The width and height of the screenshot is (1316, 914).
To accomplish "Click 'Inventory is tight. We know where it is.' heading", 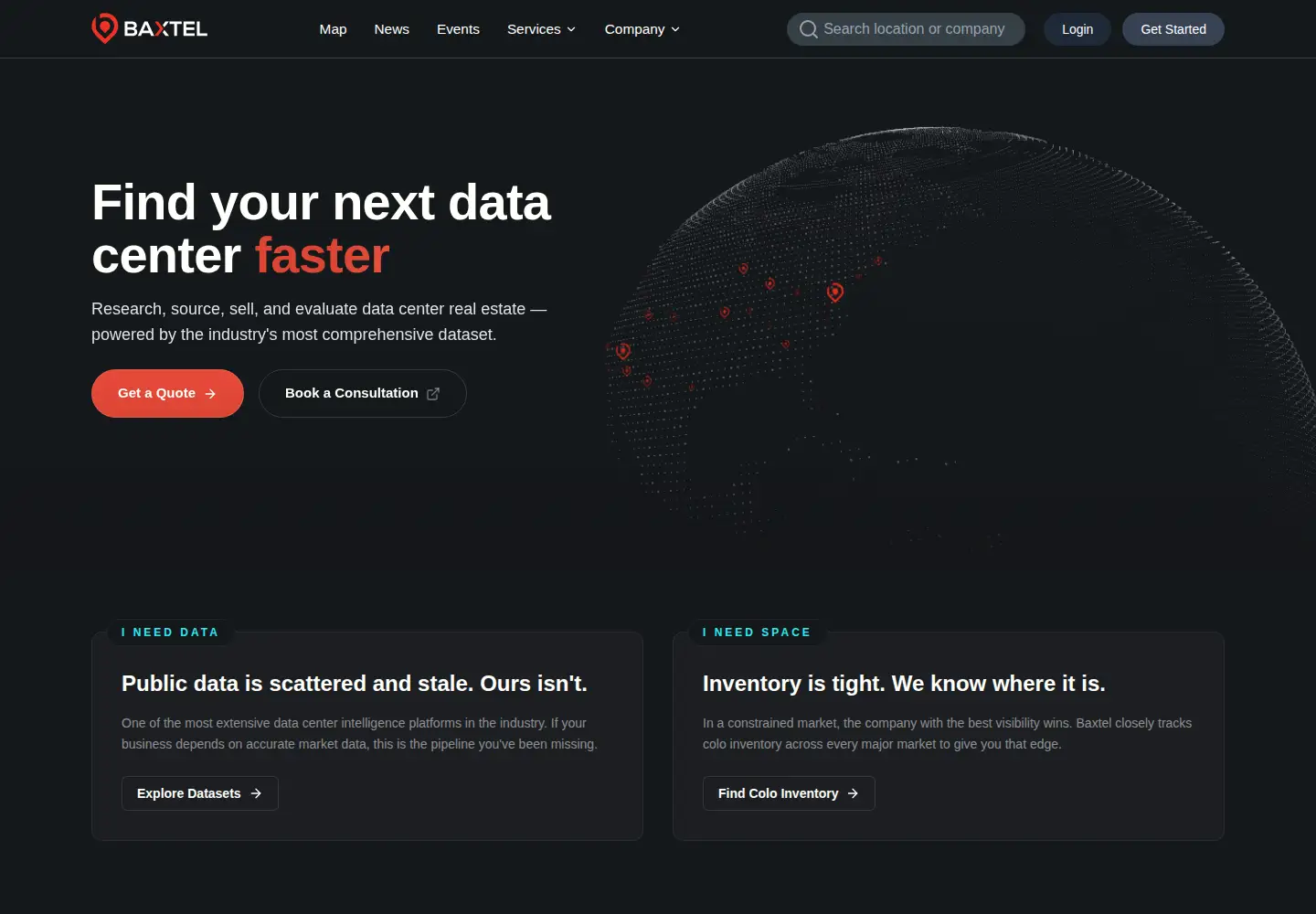I will (904, 684).
